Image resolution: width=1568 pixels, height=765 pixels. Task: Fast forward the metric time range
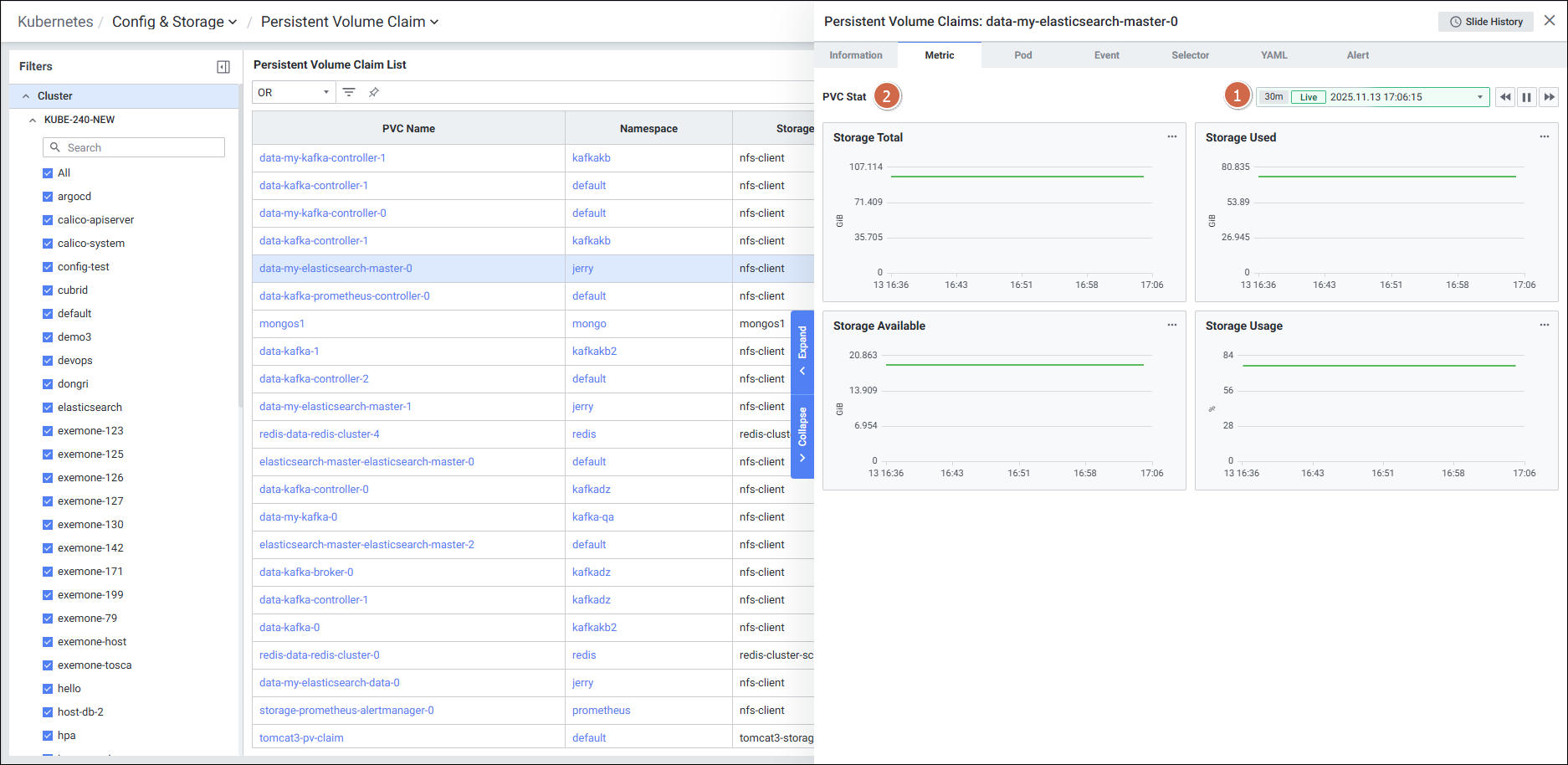(1549, 97)
